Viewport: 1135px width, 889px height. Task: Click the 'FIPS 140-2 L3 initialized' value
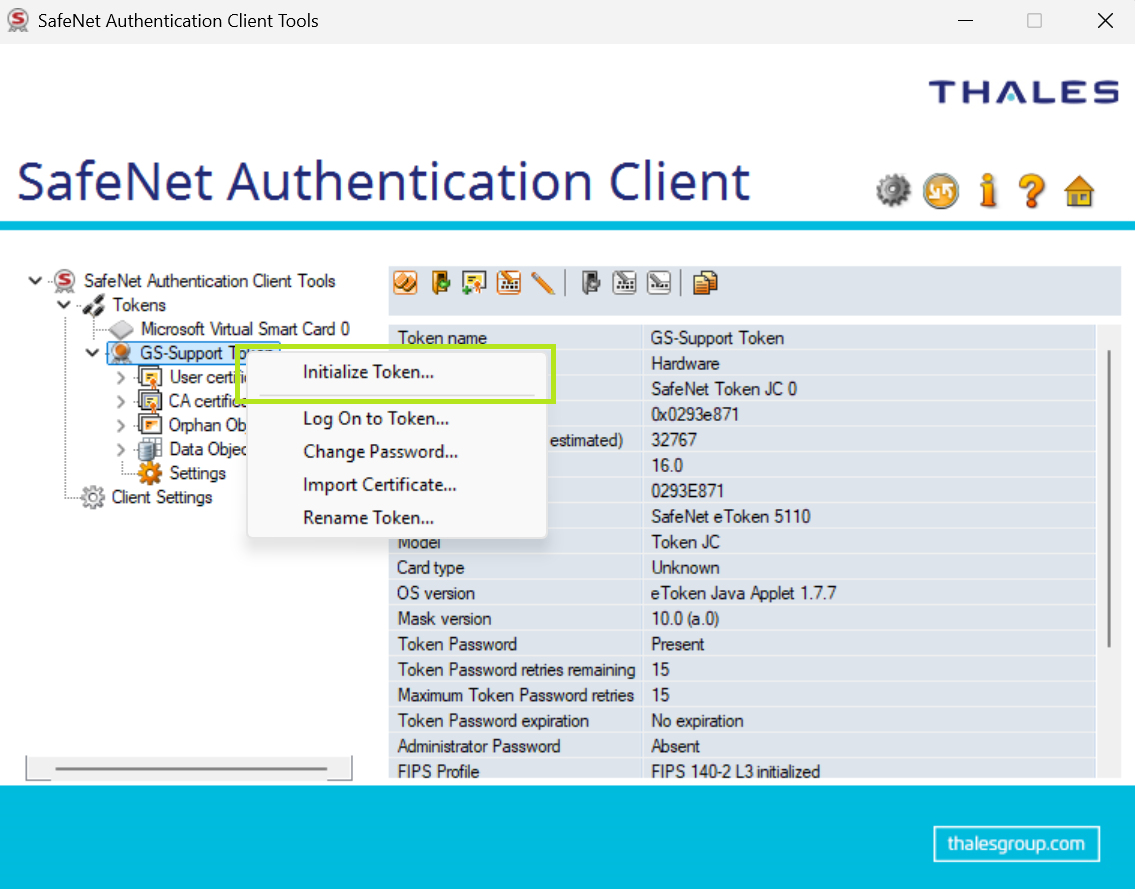(x=735, y=772)
